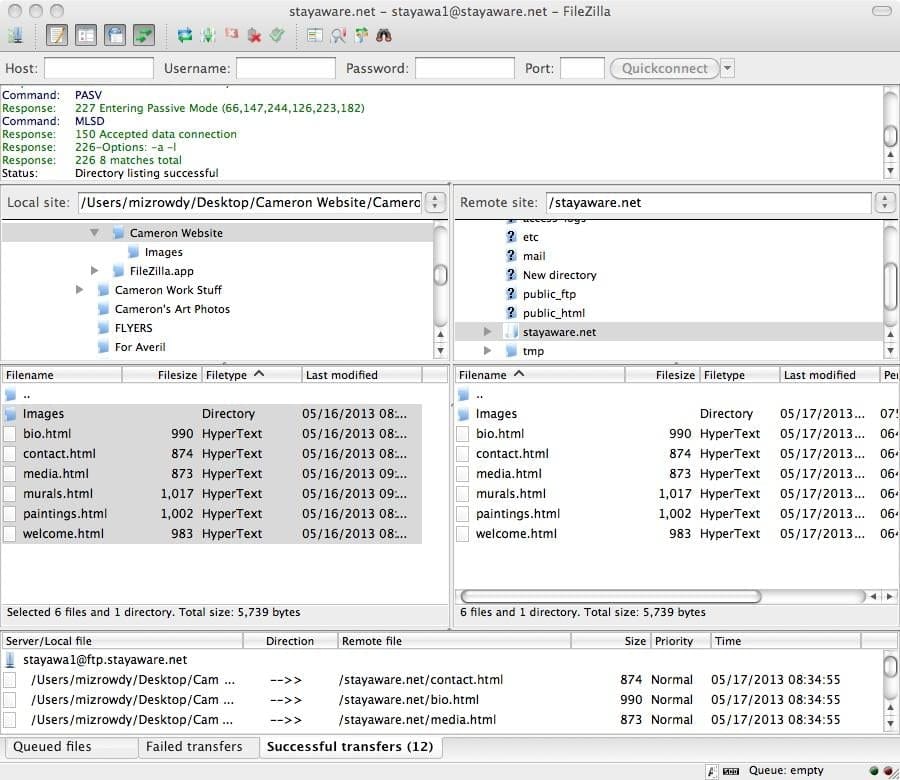The width and height of the screenshot is (900, 780).
Task: Switch to the Failed transfers tab
Action: click(x=194, y=747)
